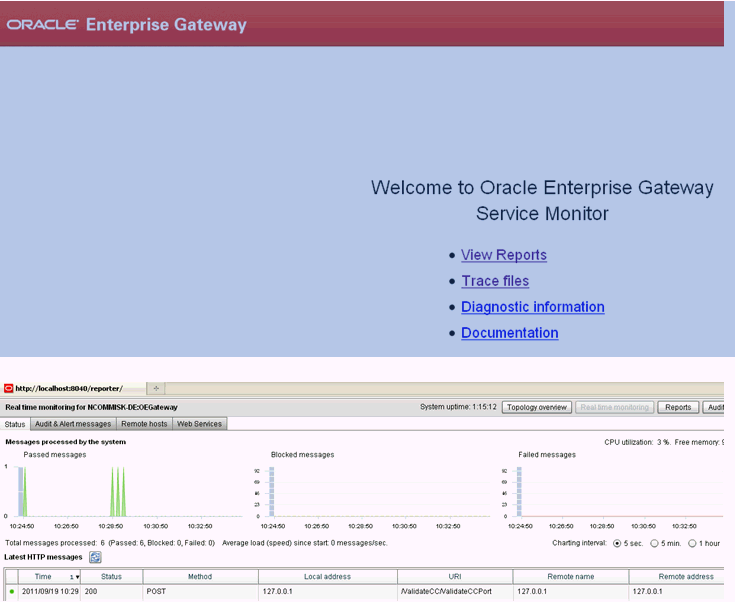Screen dimensions: 735x602
Task: Click the 2011/09/19 10:29 time cell
Action: (50, 592)
